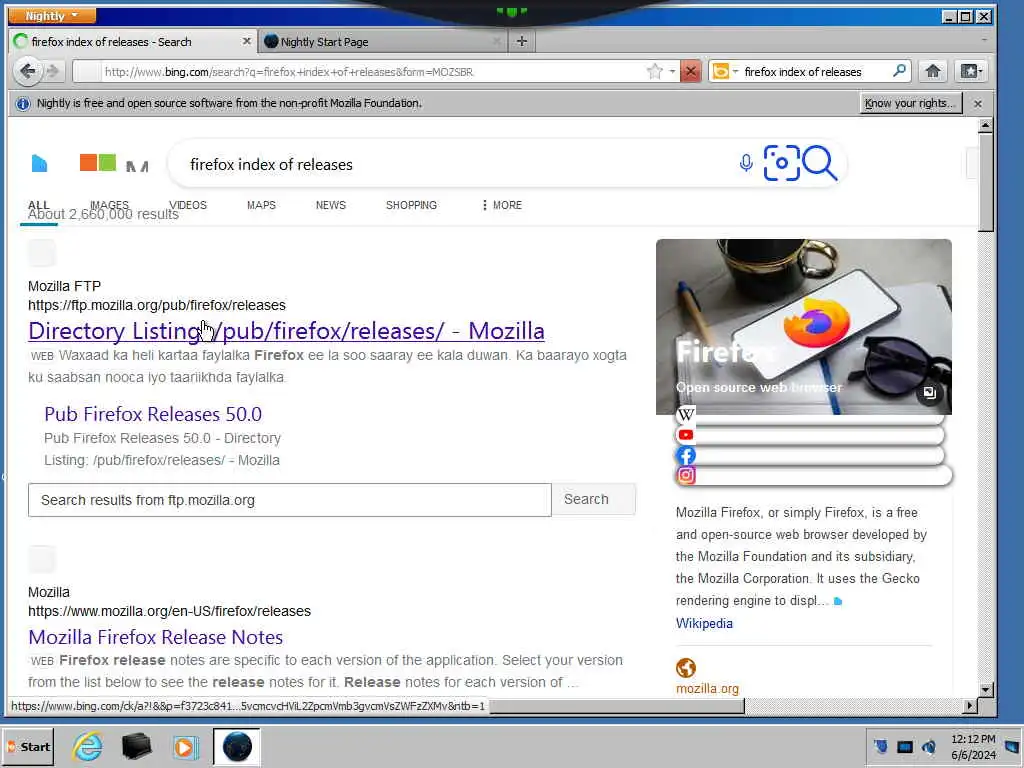
Task: Open the YouTube icon in Firefox panel
Action: coord(686,435)
